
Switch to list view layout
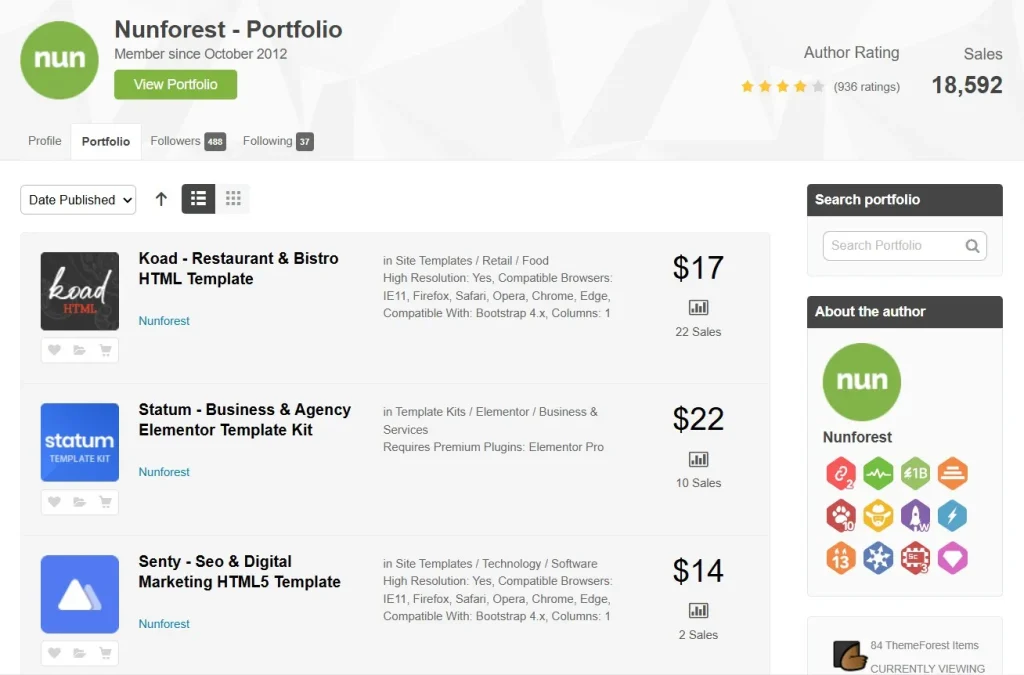(x=199, y=198)
